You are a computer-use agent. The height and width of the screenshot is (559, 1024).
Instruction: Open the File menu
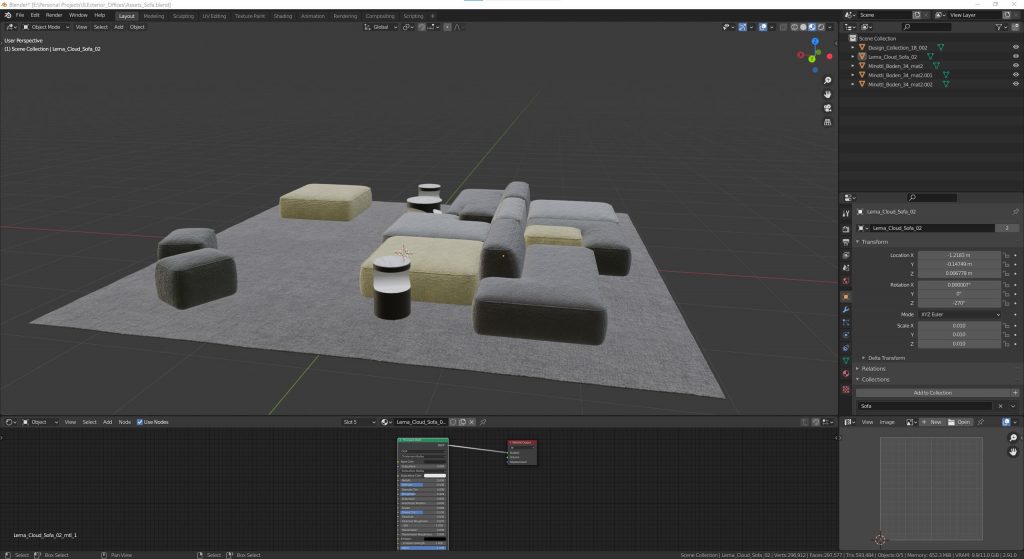[x=20, y=15]
